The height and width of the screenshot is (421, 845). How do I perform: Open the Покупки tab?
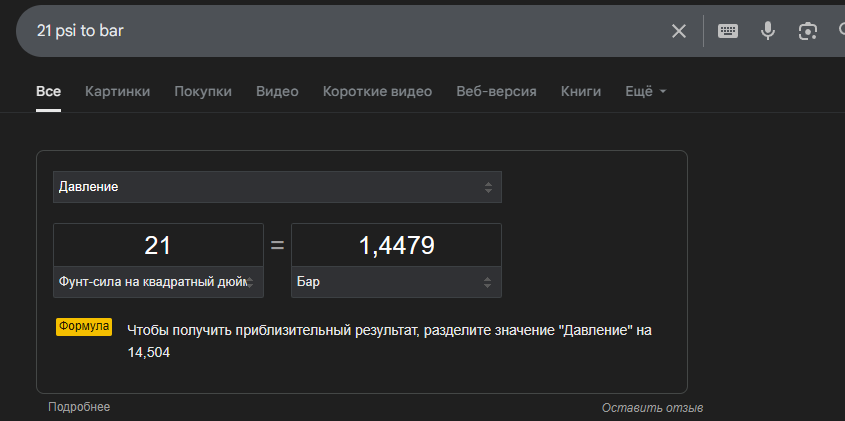pyautogui.click(x=203, y=92)
